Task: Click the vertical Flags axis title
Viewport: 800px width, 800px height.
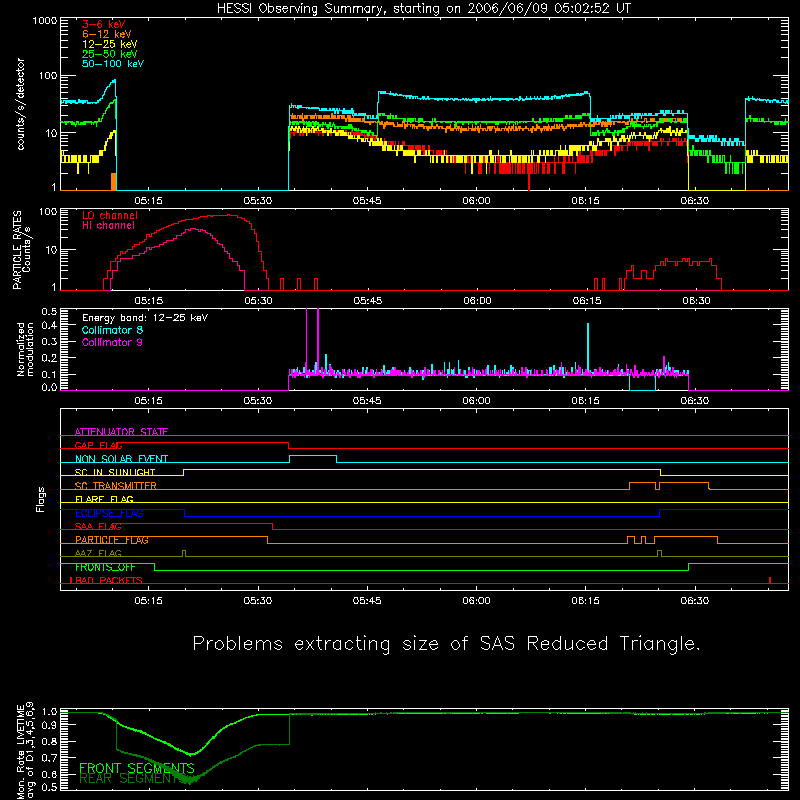Action: 41,499
